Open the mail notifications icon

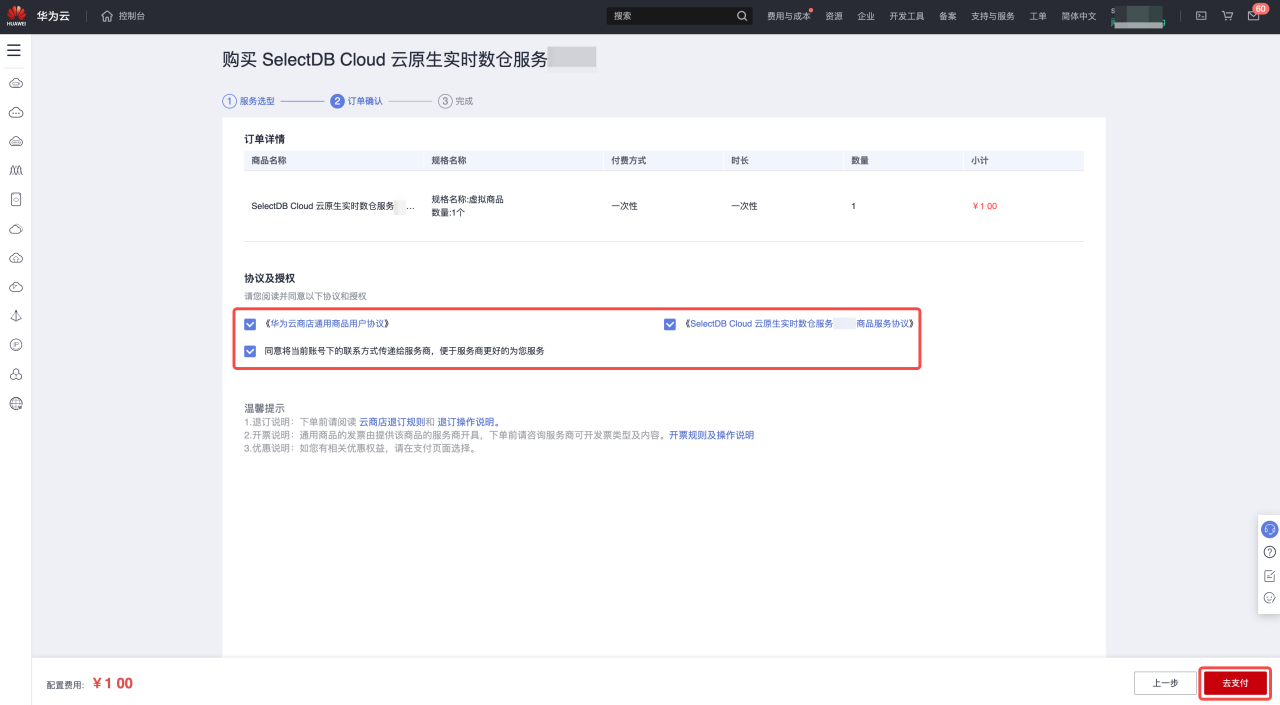pos(1253,16)
